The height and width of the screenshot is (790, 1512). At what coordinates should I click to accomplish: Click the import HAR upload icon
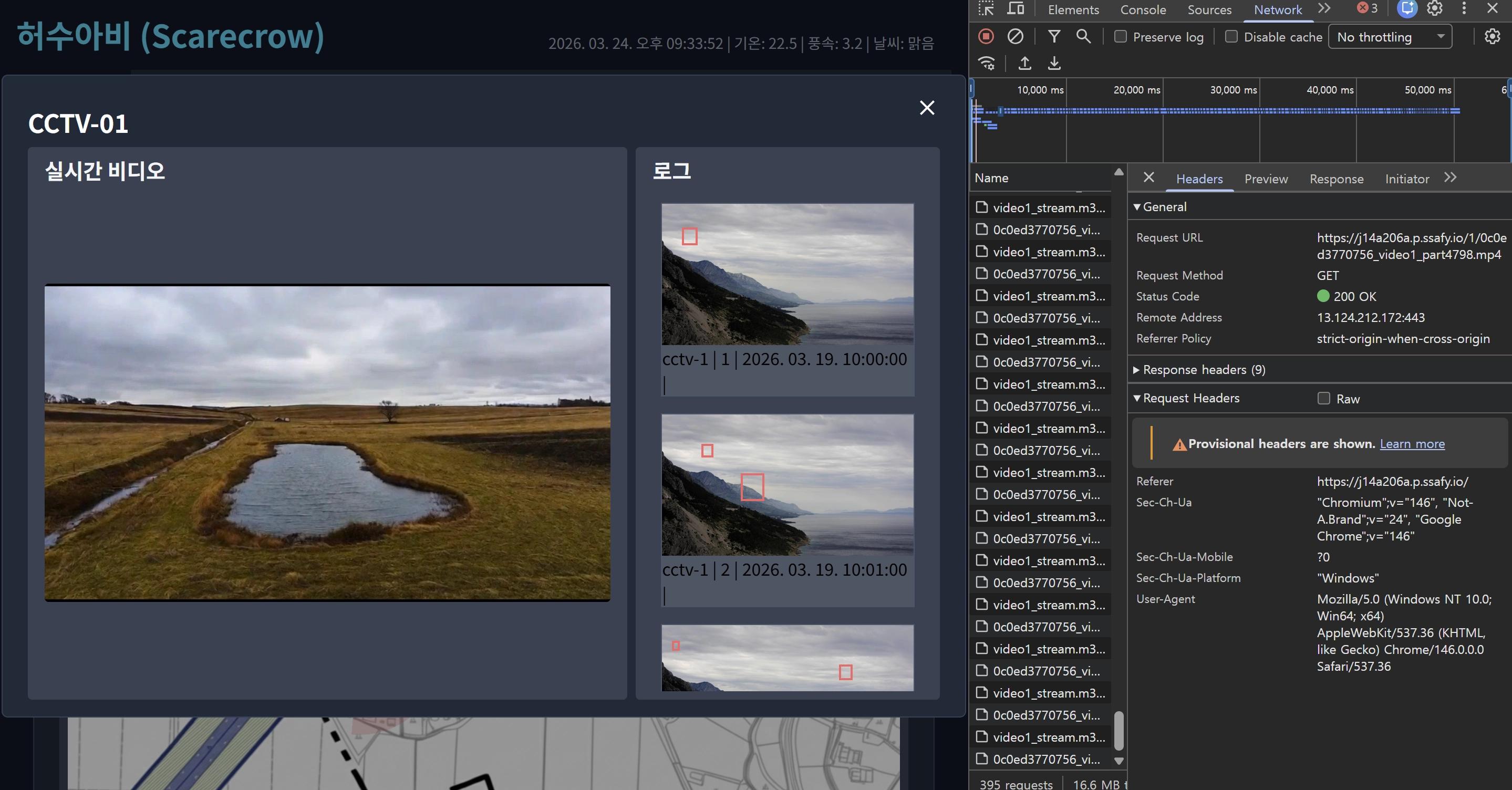click(x=1025, y=63)
